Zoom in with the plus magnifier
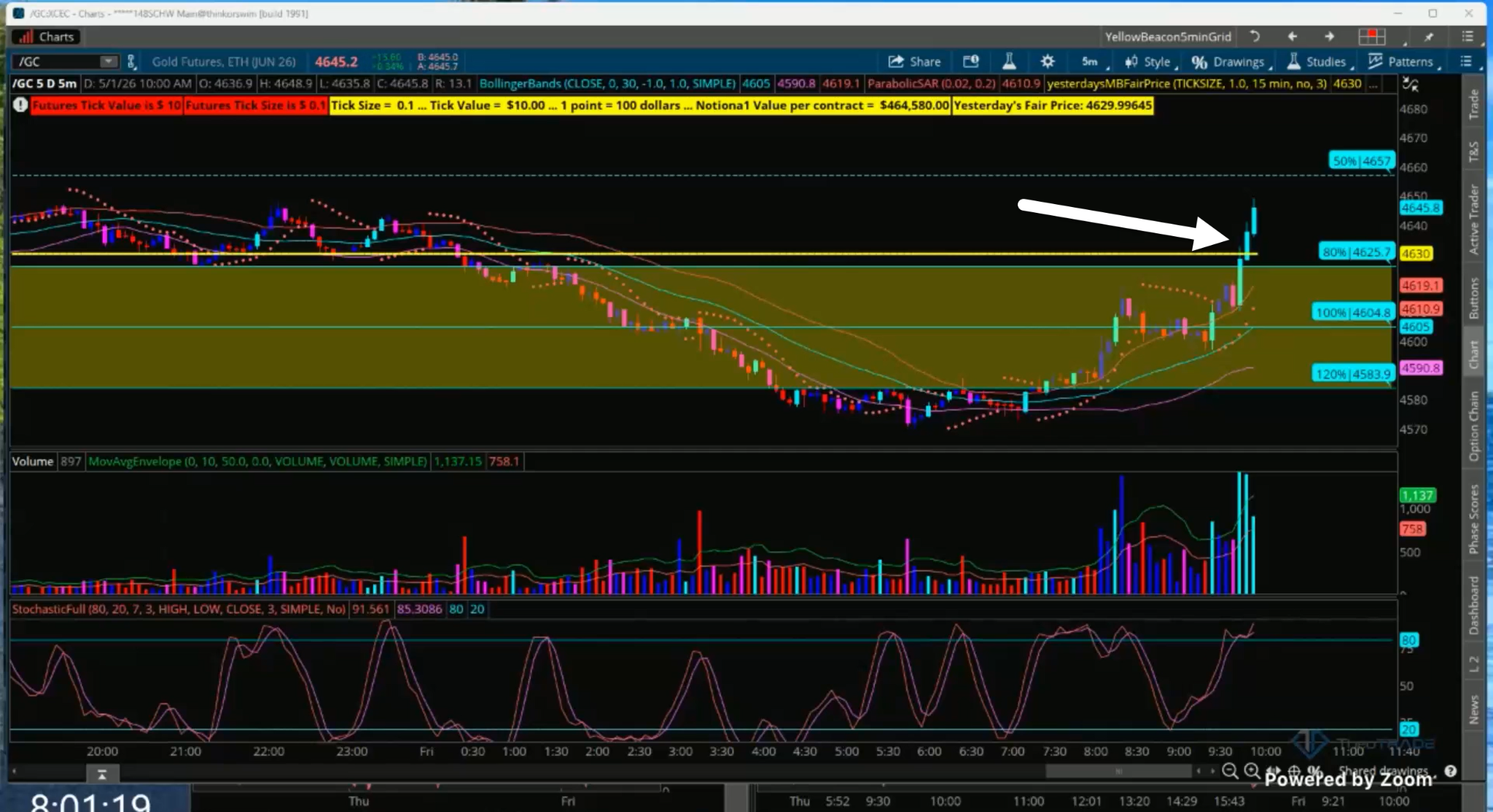The width and height of the screenshot is (1493, 812). pyautogui.click(x=1252, y=770)
